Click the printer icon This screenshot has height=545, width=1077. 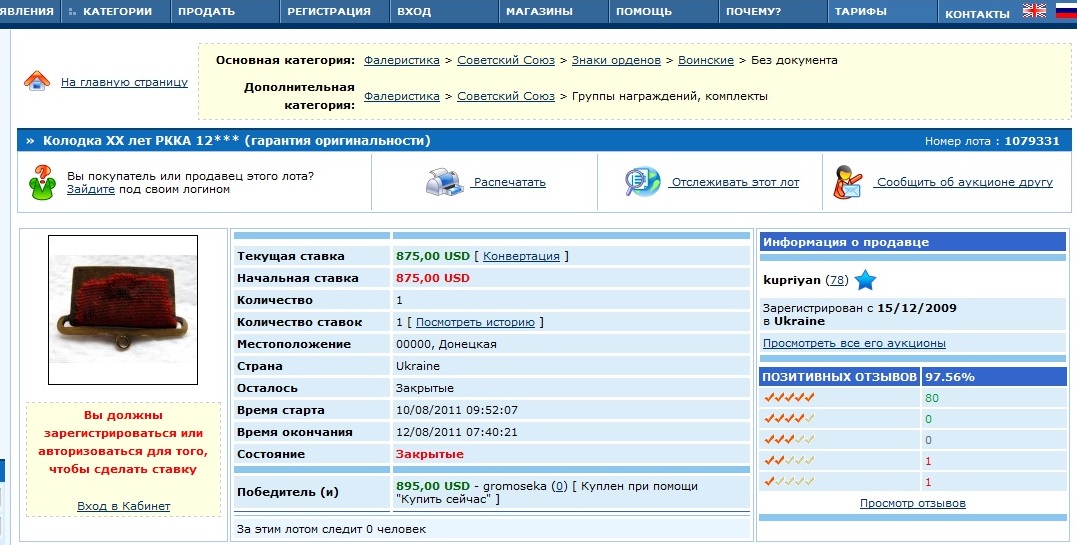tap(443, 182)
